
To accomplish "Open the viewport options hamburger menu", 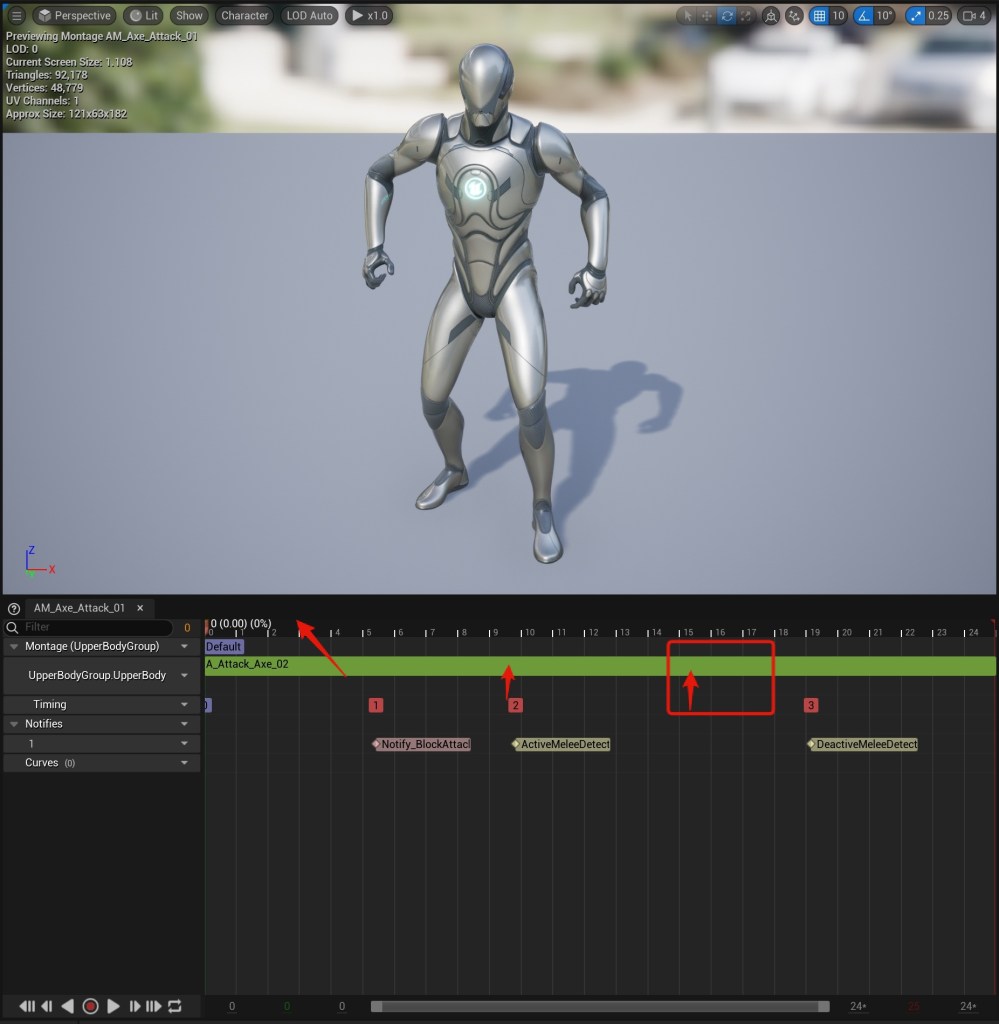I will point(16,16).
